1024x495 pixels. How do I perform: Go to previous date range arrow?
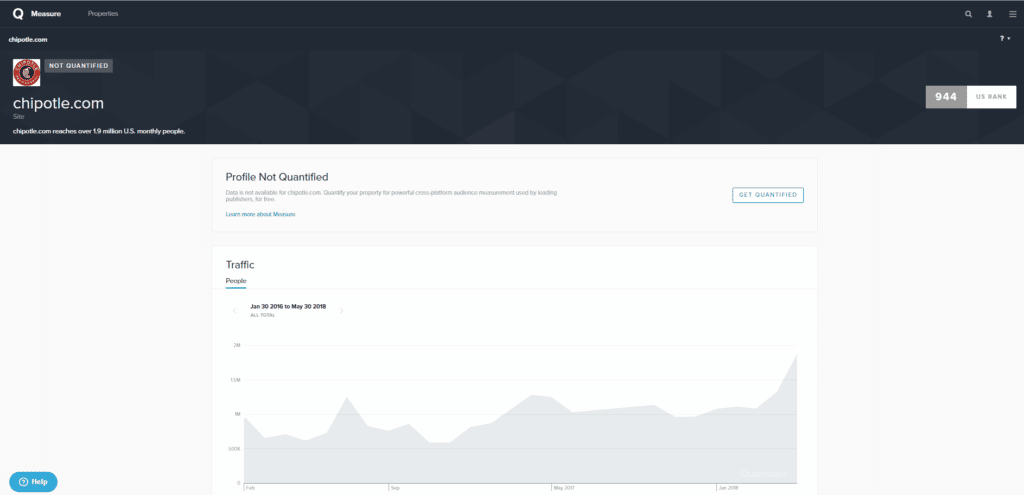click(x=235, y=310)
